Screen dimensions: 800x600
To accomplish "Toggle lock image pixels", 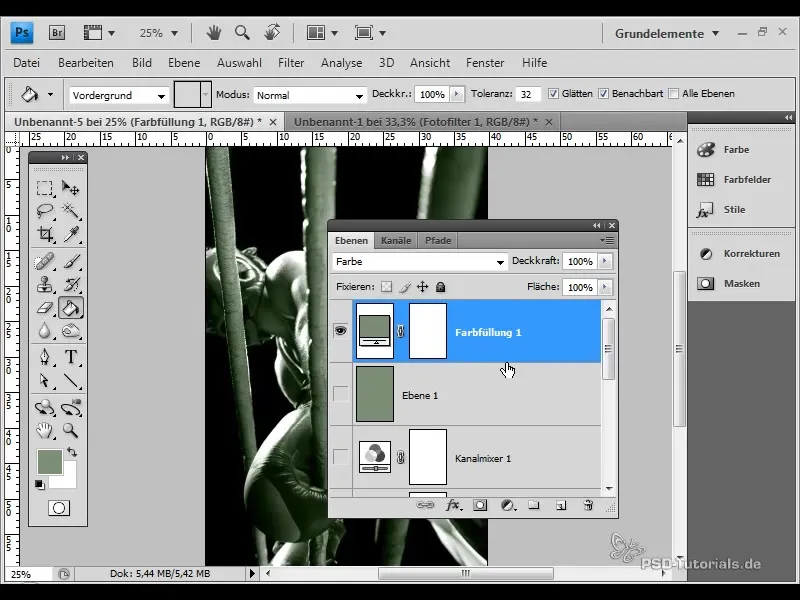I will click(405, 287).
